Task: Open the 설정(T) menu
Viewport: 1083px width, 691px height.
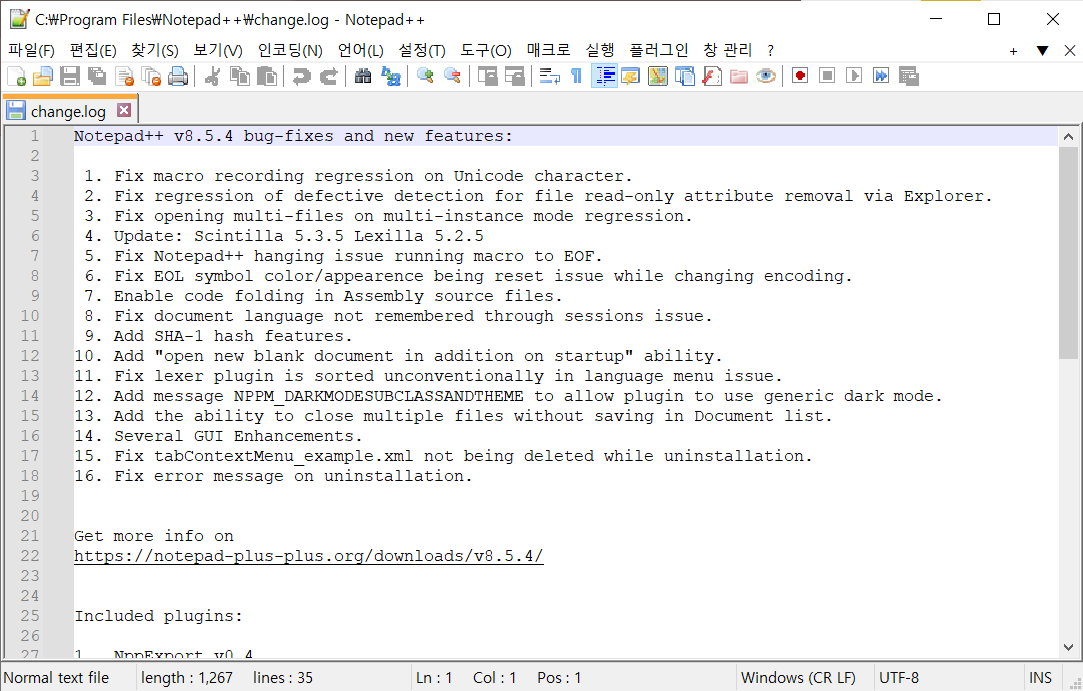Action: pos(422,50)
